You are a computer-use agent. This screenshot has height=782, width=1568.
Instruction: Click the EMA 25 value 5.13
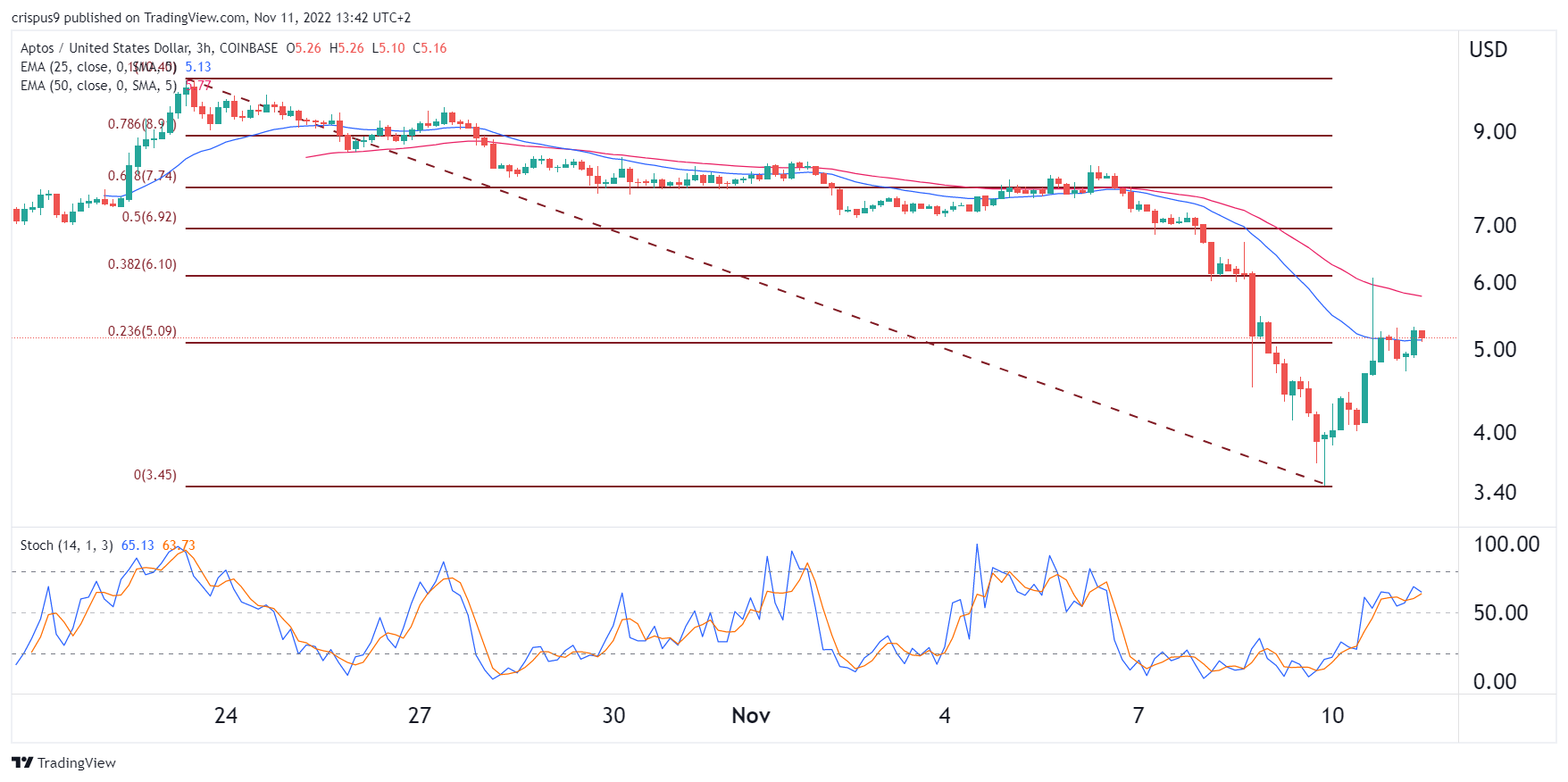tap(198, 67)
